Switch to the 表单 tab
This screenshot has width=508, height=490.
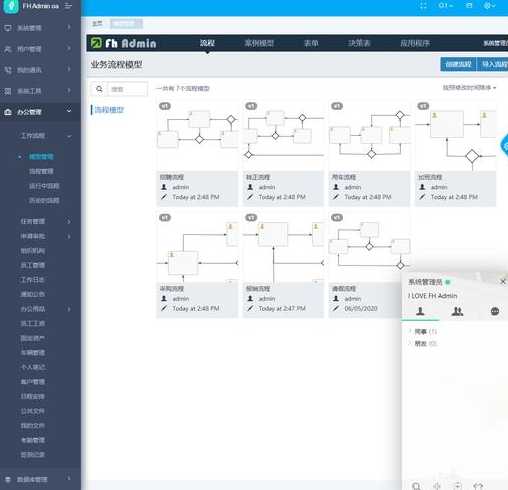pyautogui.click(x=311, y=43)
